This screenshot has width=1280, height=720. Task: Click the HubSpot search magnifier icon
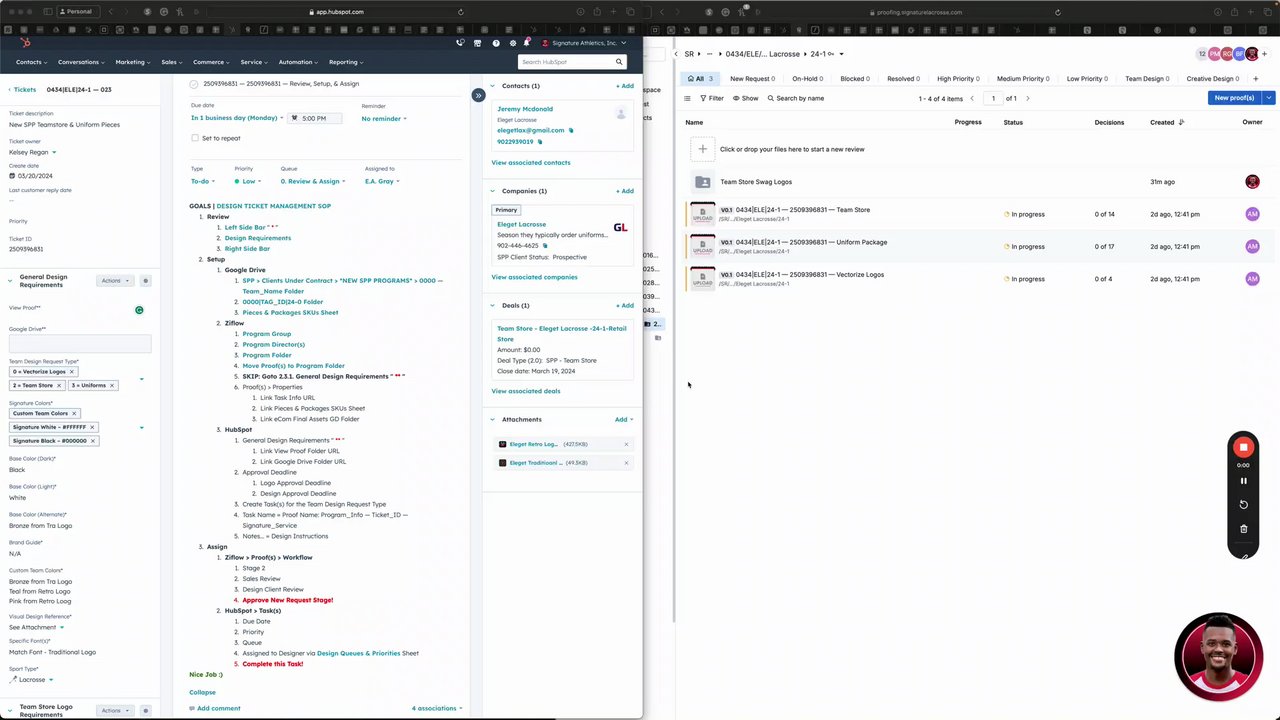click(619, 62)
